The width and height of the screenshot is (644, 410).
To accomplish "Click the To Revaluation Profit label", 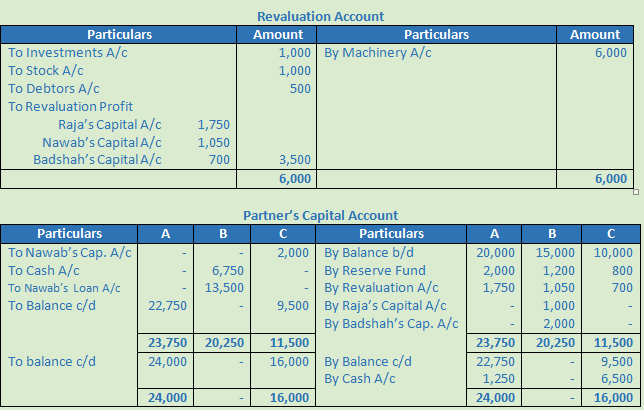I will (71, 107).
